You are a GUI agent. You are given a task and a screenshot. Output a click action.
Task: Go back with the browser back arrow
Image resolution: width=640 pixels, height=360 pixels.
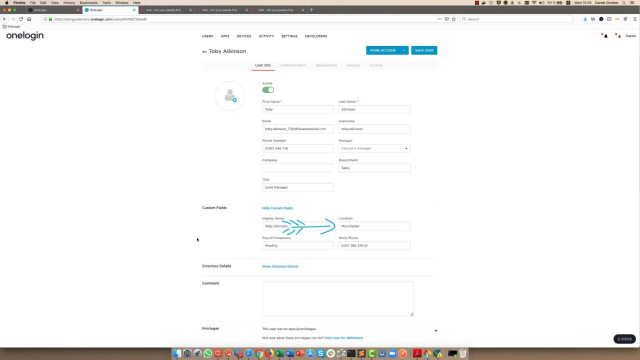click(4, 19)
